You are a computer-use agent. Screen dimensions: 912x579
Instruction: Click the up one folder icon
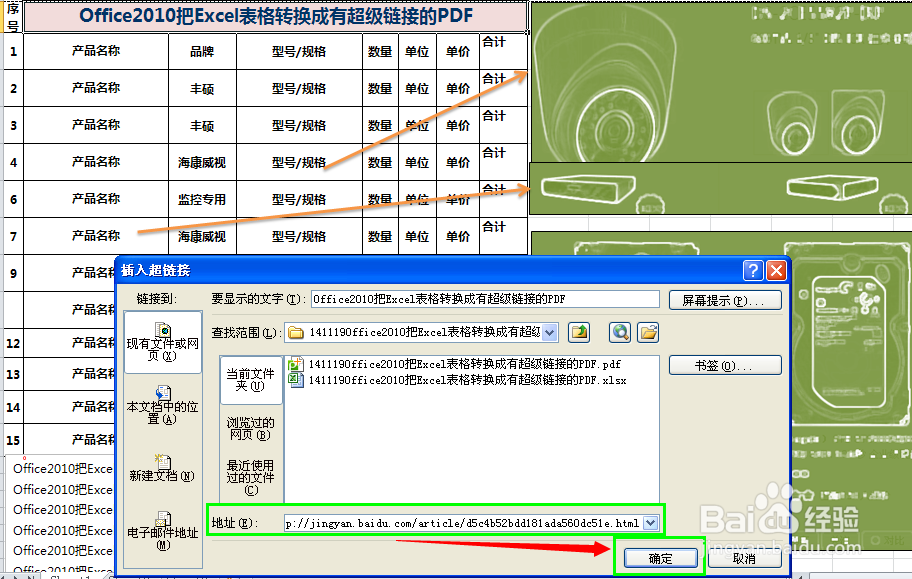pyautogui.click(x=579, y=332)
